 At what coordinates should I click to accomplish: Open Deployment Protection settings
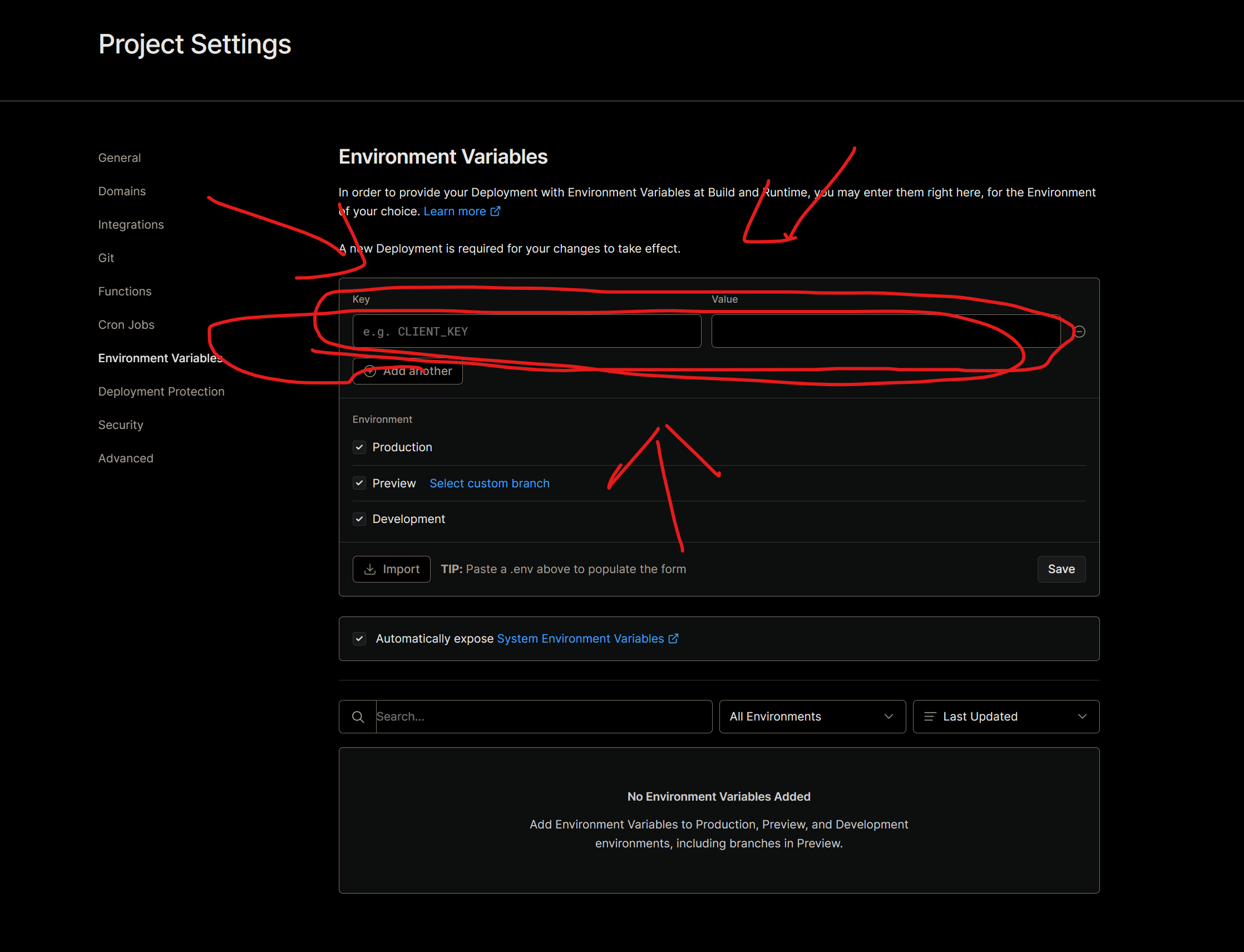tap(161, 392)
